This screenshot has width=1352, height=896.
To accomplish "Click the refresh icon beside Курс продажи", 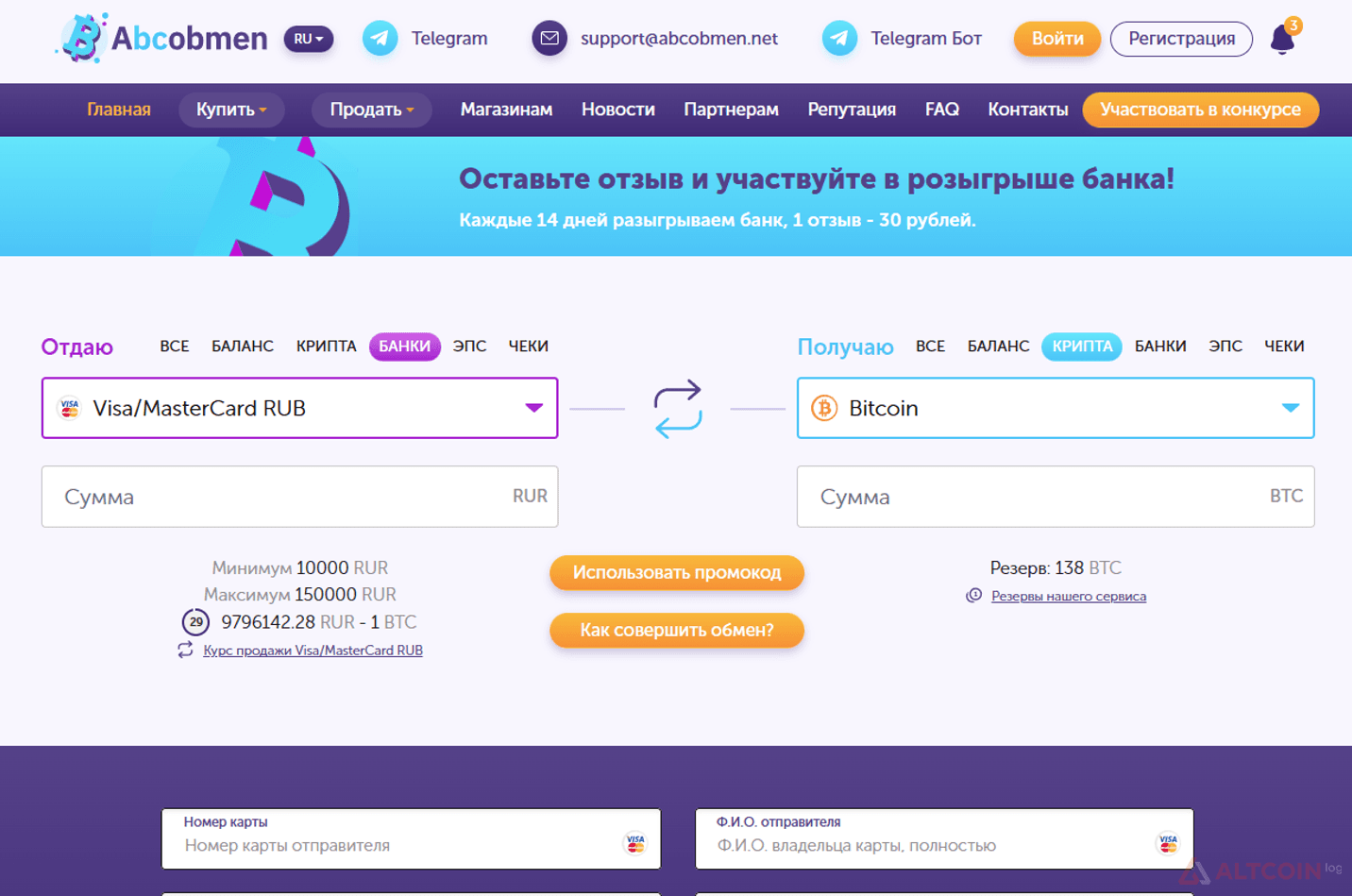I will click(x=185, y=650).
